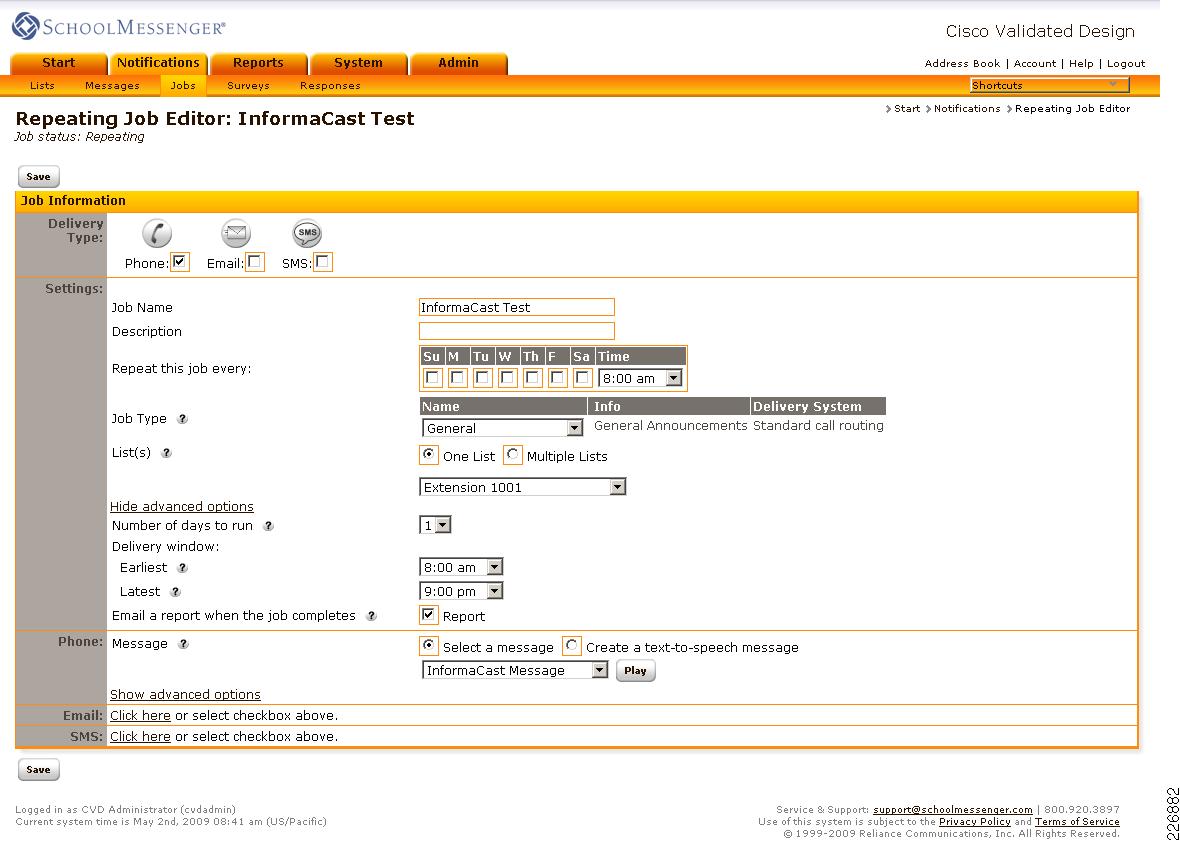Open help icon beside List(s)

pyautogui.click(x=166, y=453)
